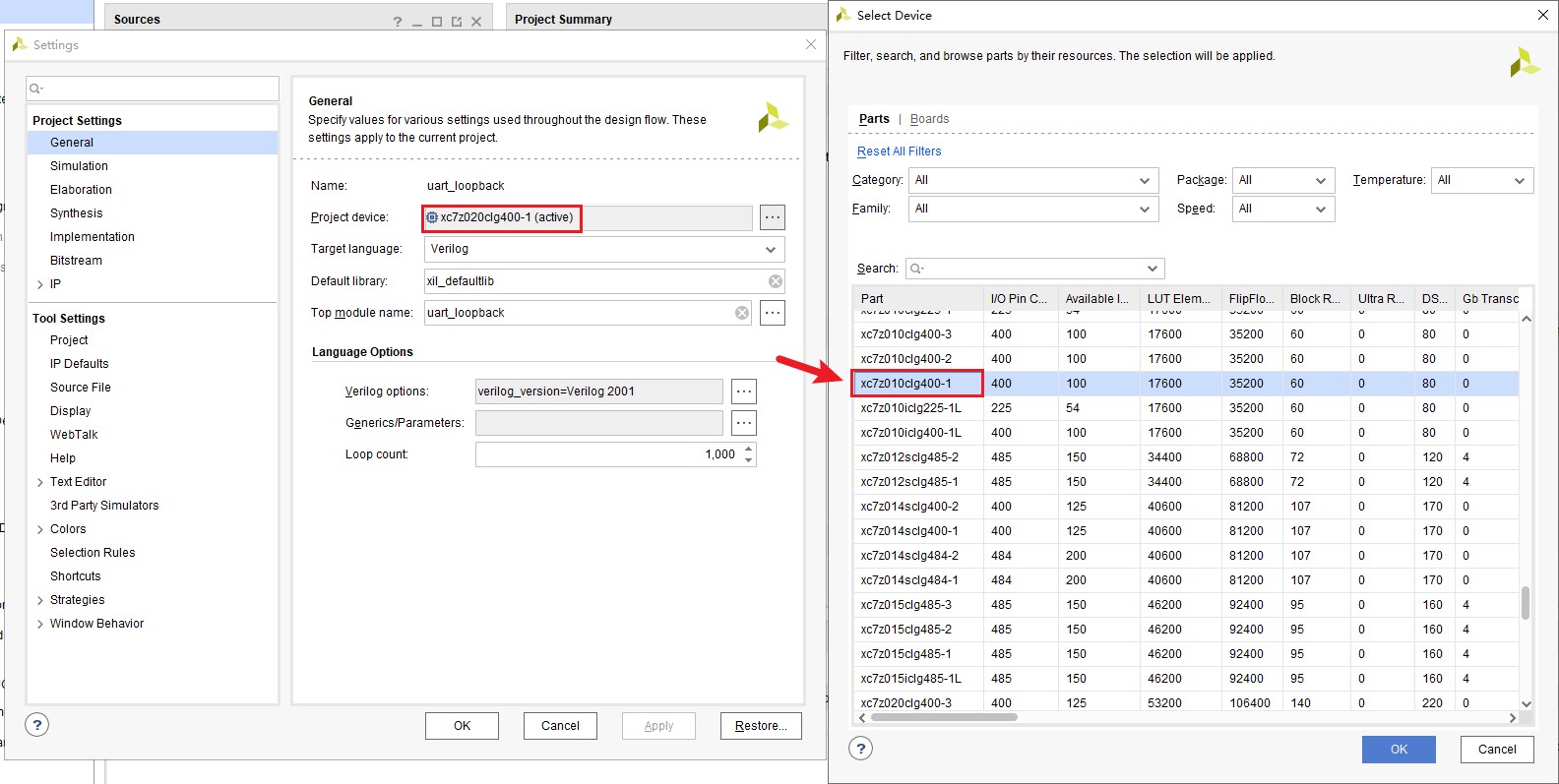Viewport: 1559px width, 784px height.
Task: Click the Settings search field
Action: coord(153,89)
